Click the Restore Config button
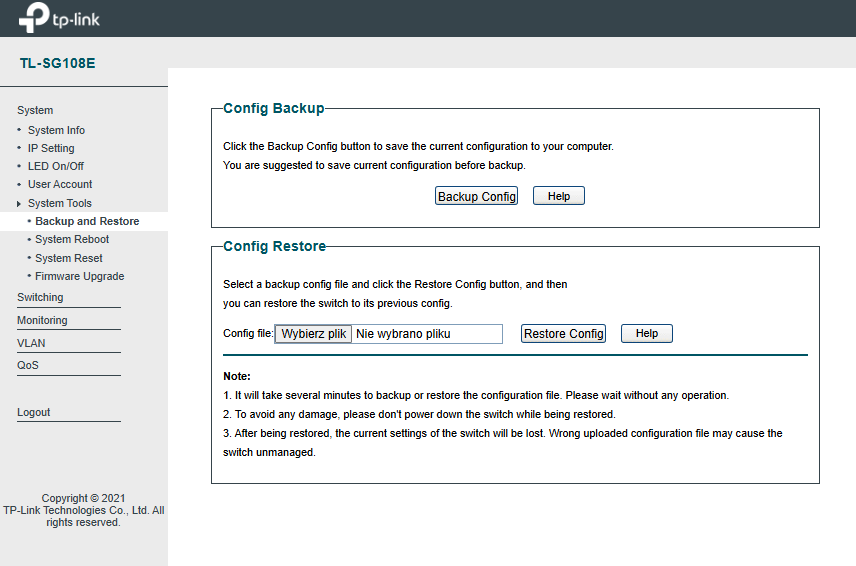The image size is (856, 566). [563, 333]
